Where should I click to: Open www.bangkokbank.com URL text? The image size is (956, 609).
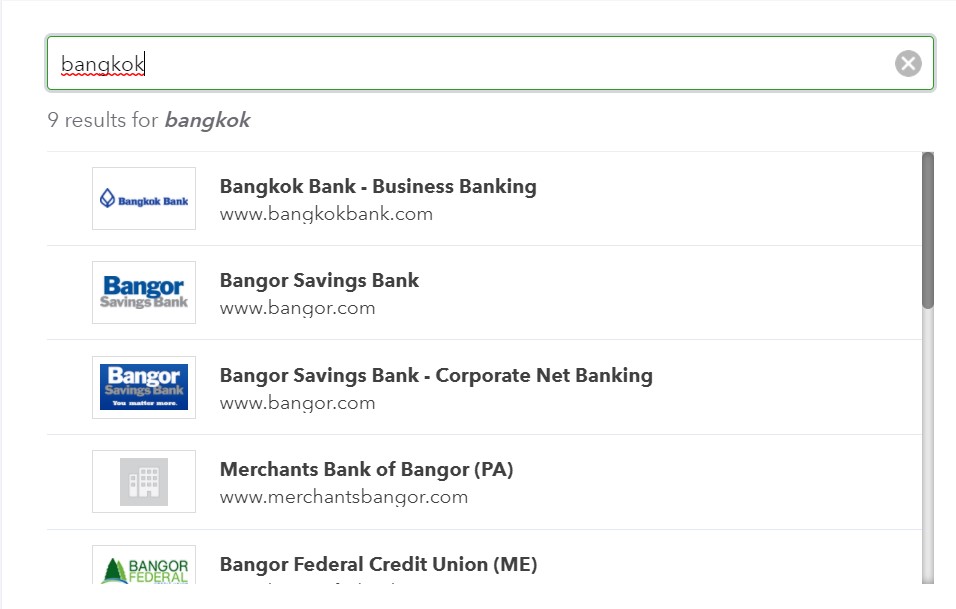(x=326, y=214)
